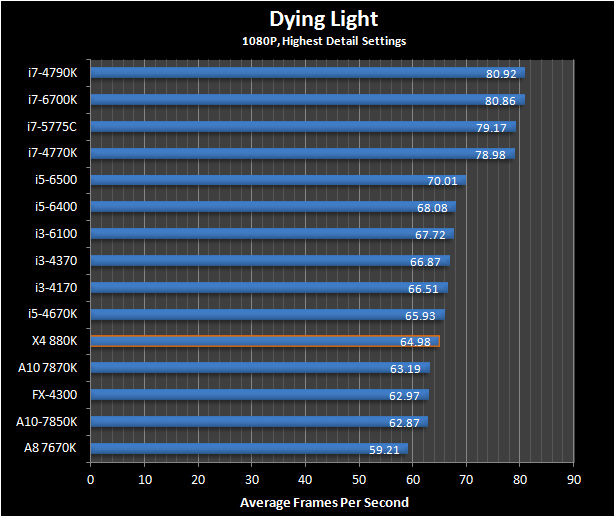
Task: Select the i3-4370 row label
Action: pyautogui.click(x=56, y=261)
